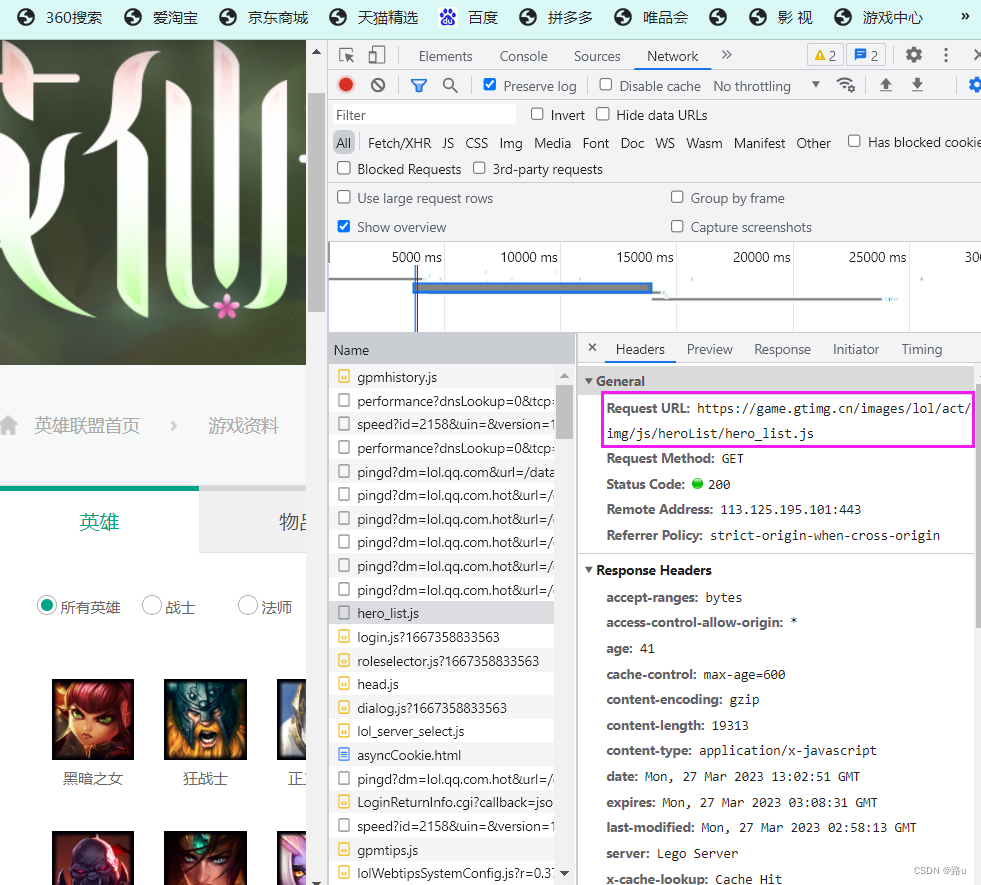Select the 战士 radio button

(x=152, y=605)
